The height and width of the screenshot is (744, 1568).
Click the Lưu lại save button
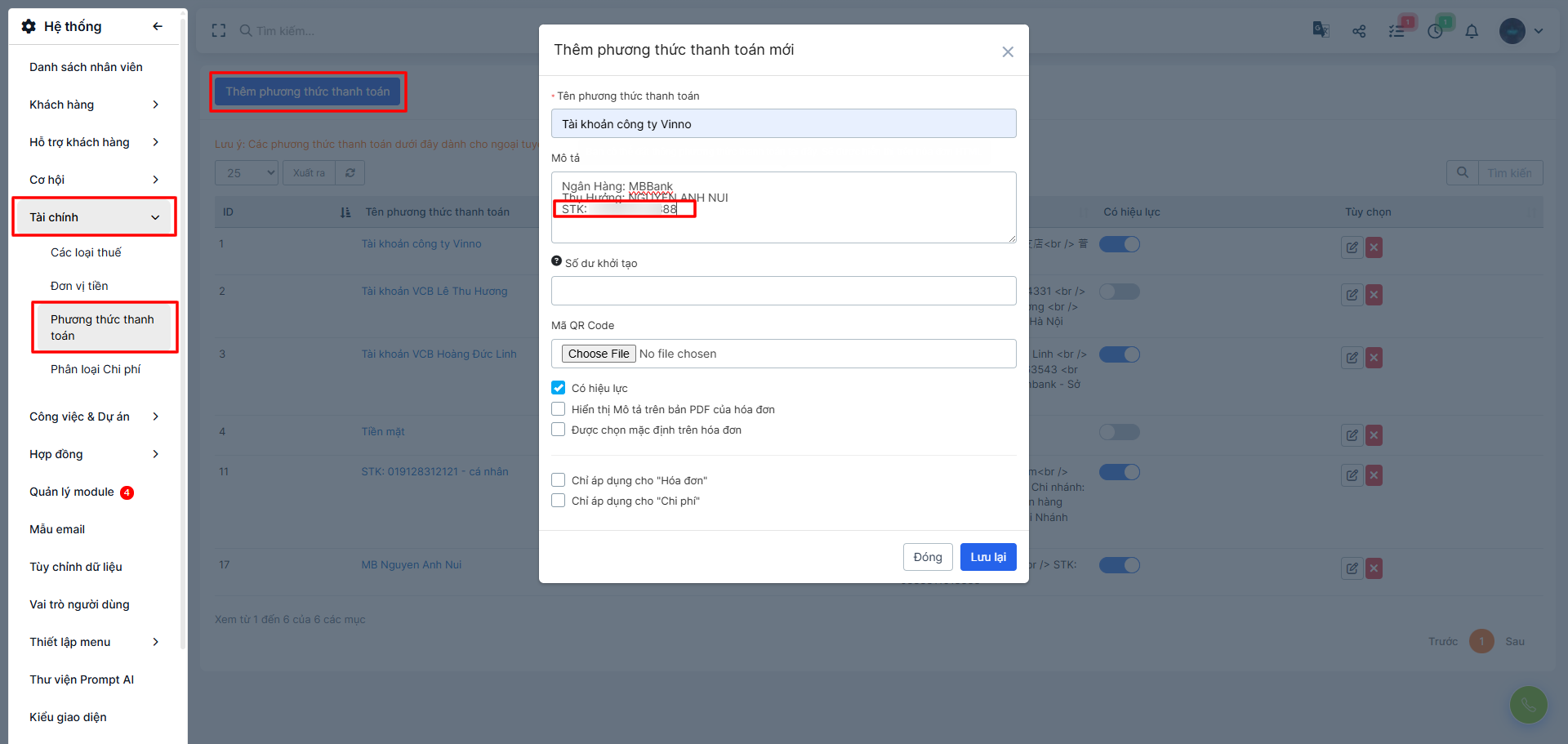pyautogui.click(x=988, y=557)
